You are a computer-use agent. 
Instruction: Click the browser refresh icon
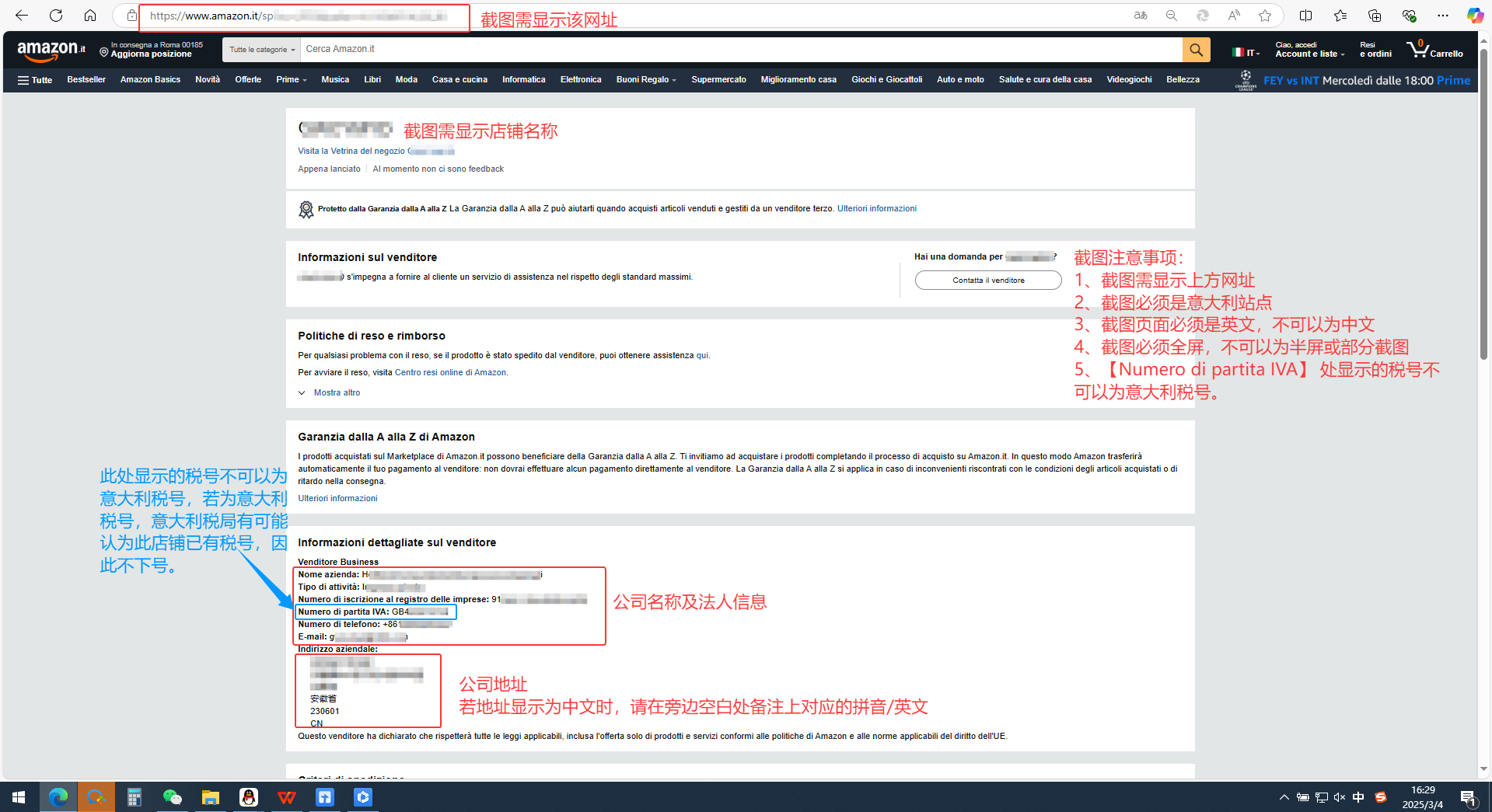56,16
